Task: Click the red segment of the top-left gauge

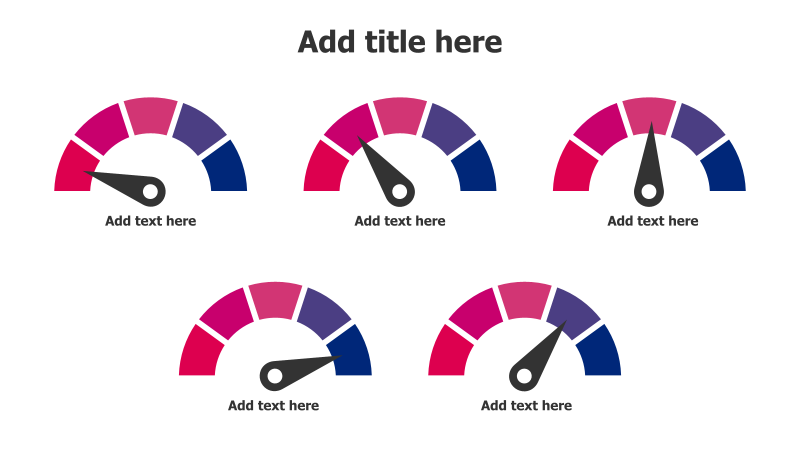Action: (73, 168)
